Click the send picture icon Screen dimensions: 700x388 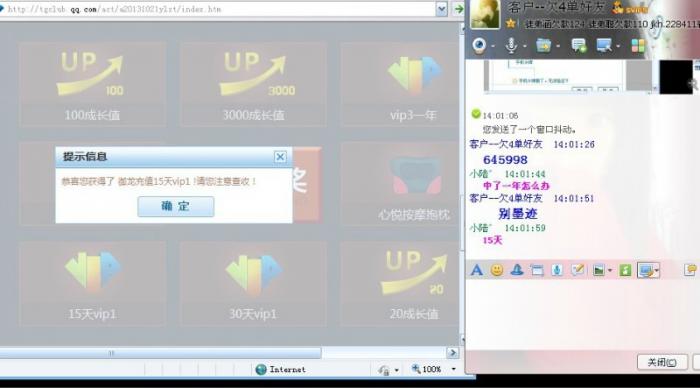[x=598, y=270]
